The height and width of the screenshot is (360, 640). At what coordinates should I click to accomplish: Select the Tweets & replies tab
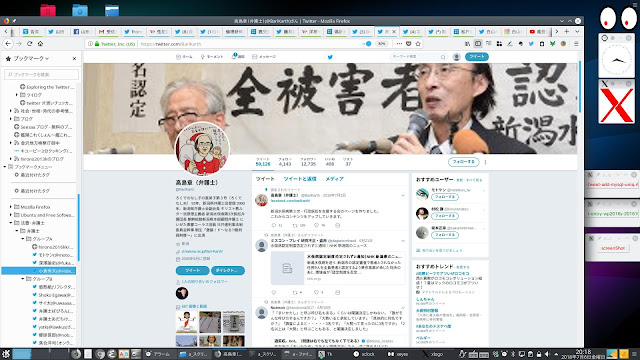[x=300, y=179]
